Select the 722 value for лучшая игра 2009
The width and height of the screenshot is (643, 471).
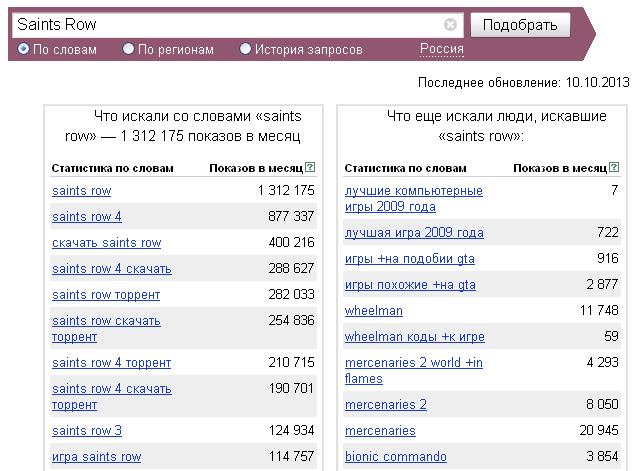(x=608, y=232)
